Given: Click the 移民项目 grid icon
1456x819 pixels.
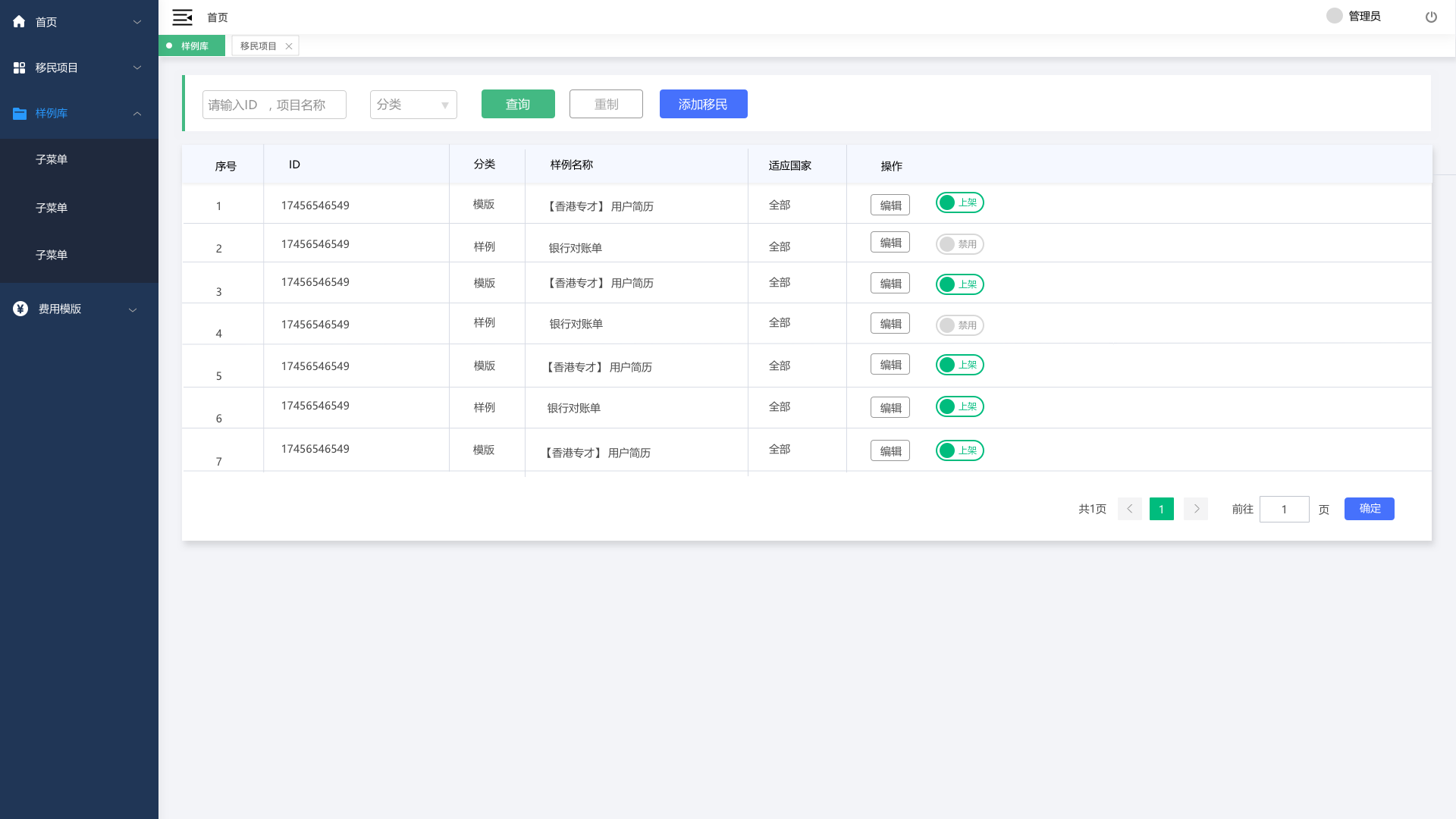Looking at the screenshot, I should tap(19, 67).
